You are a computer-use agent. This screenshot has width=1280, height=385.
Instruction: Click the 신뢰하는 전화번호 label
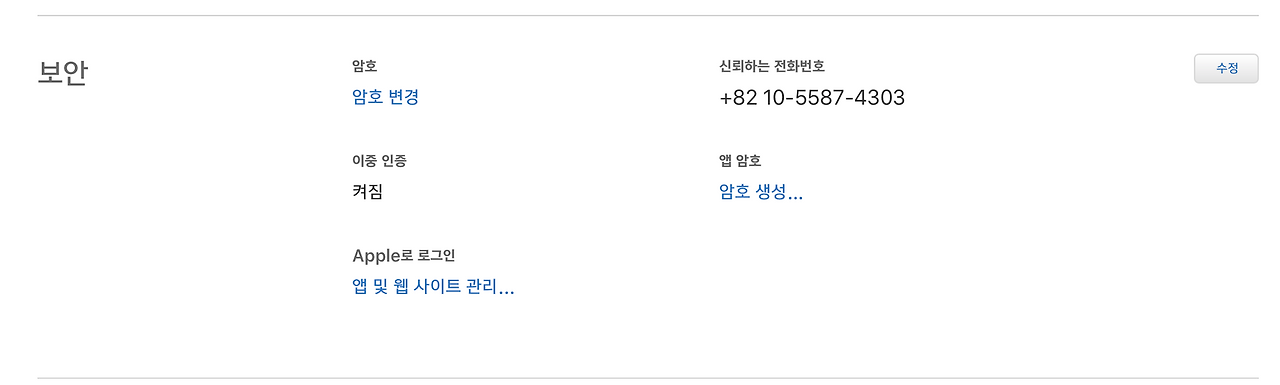771,66
